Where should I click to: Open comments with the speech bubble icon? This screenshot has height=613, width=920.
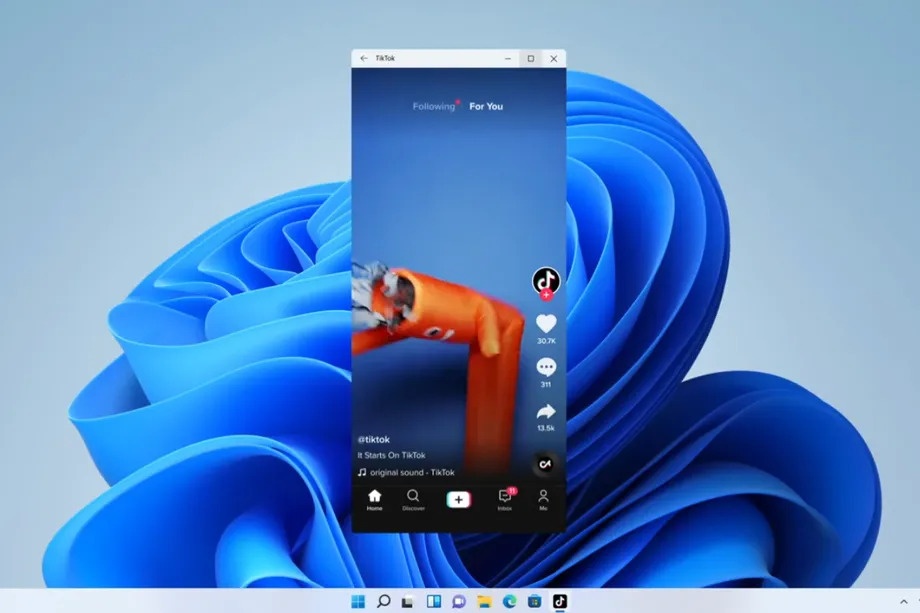(x=545, y=367)
